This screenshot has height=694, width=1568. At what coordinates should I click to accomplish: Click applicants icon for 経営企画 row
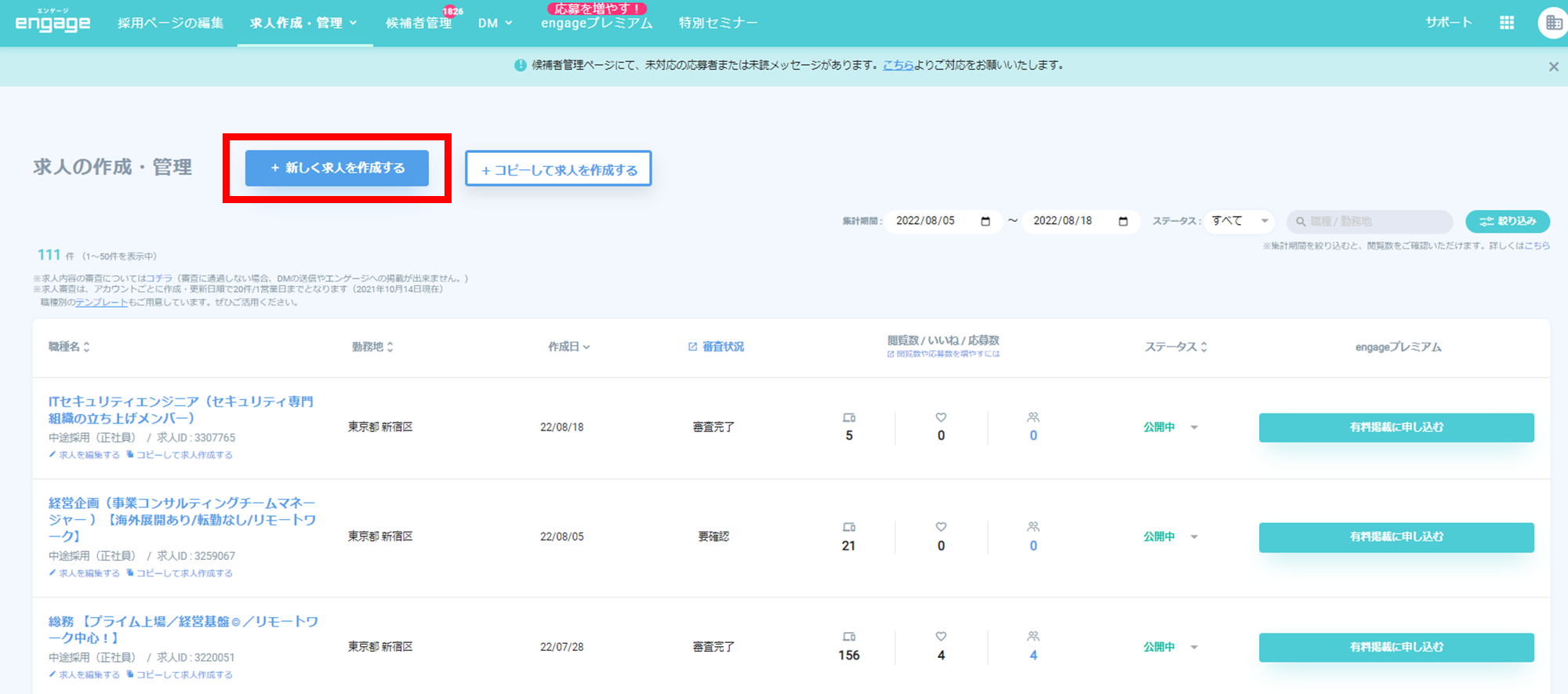tap(1033, 527)
